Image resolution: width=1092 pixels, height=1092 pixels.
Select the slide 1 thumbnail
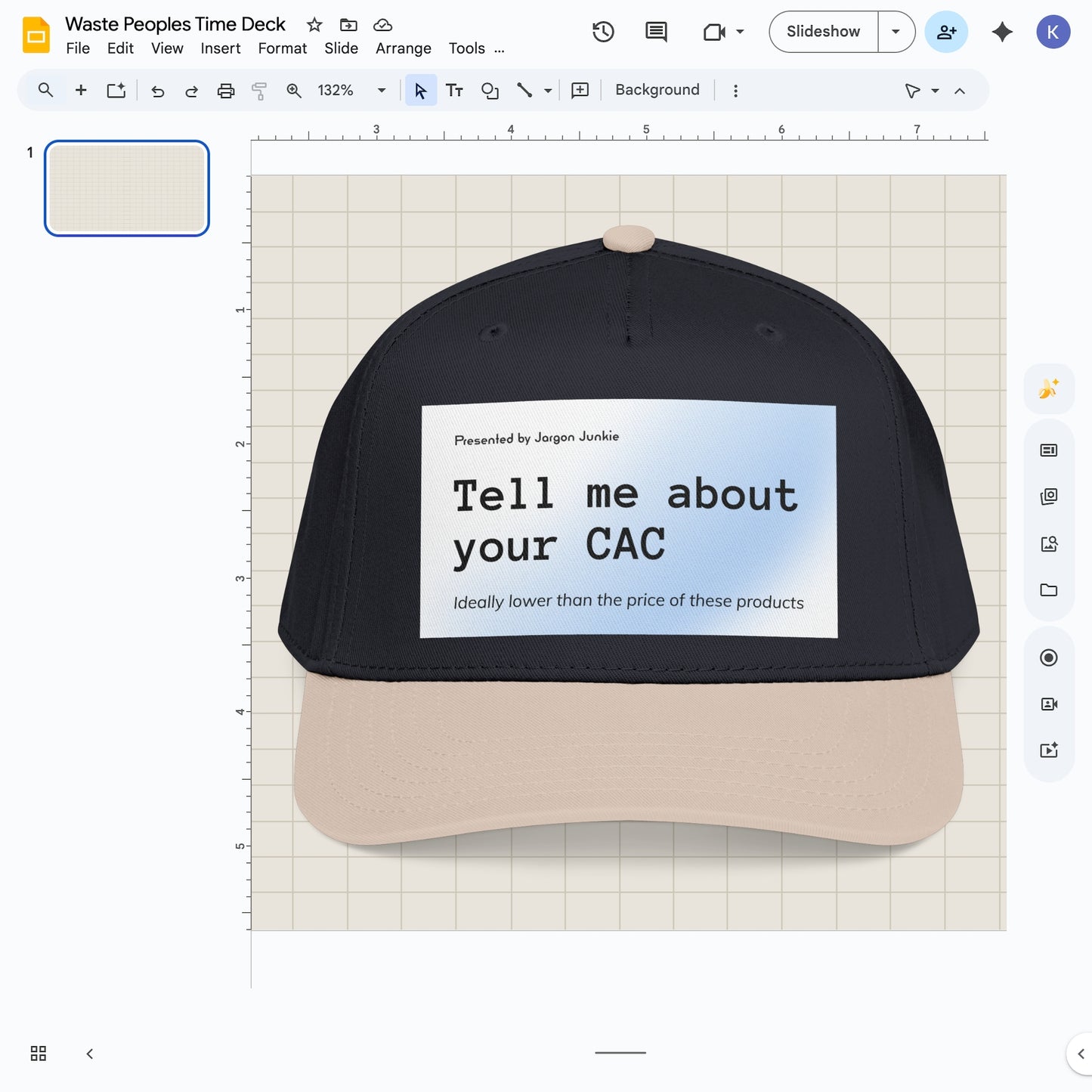coord(126,188)
